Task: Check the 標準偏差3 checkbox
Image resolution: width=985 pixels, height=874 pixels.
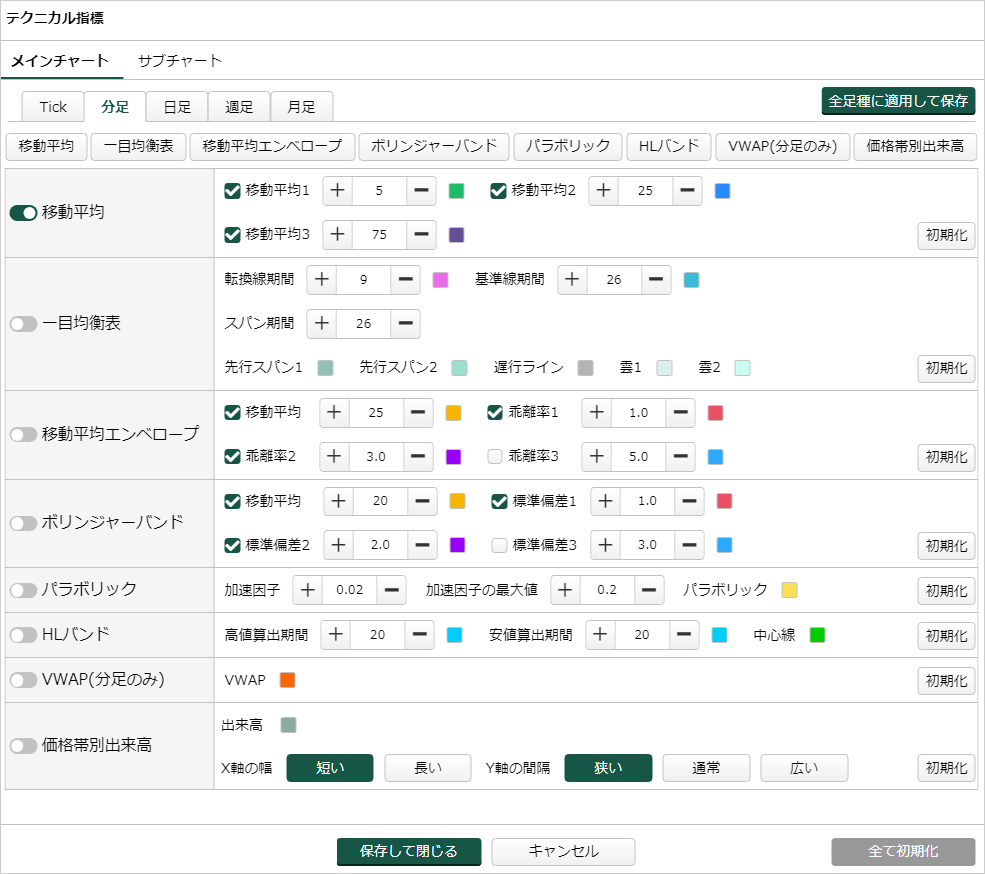Action: pos(499,545)
